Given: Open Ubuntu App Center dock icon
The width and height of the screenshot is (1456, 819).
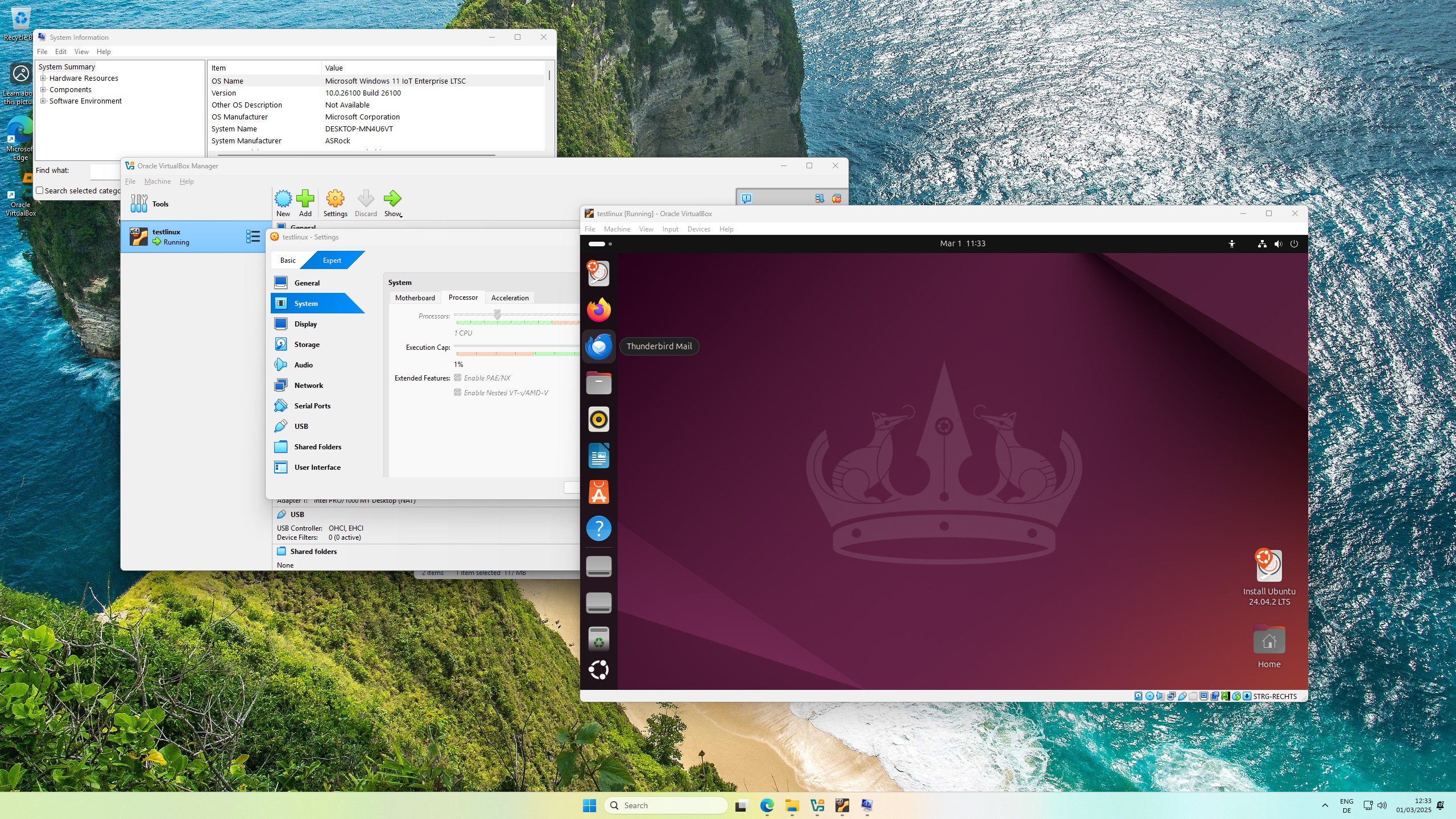Looking at the screenshot, I should (598, 493).
